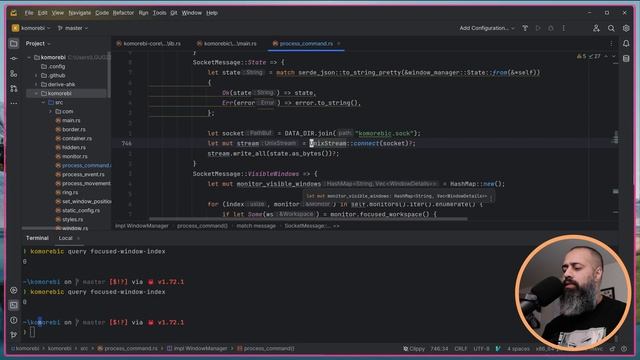Open the Structure tool window icon

[14, 73]
